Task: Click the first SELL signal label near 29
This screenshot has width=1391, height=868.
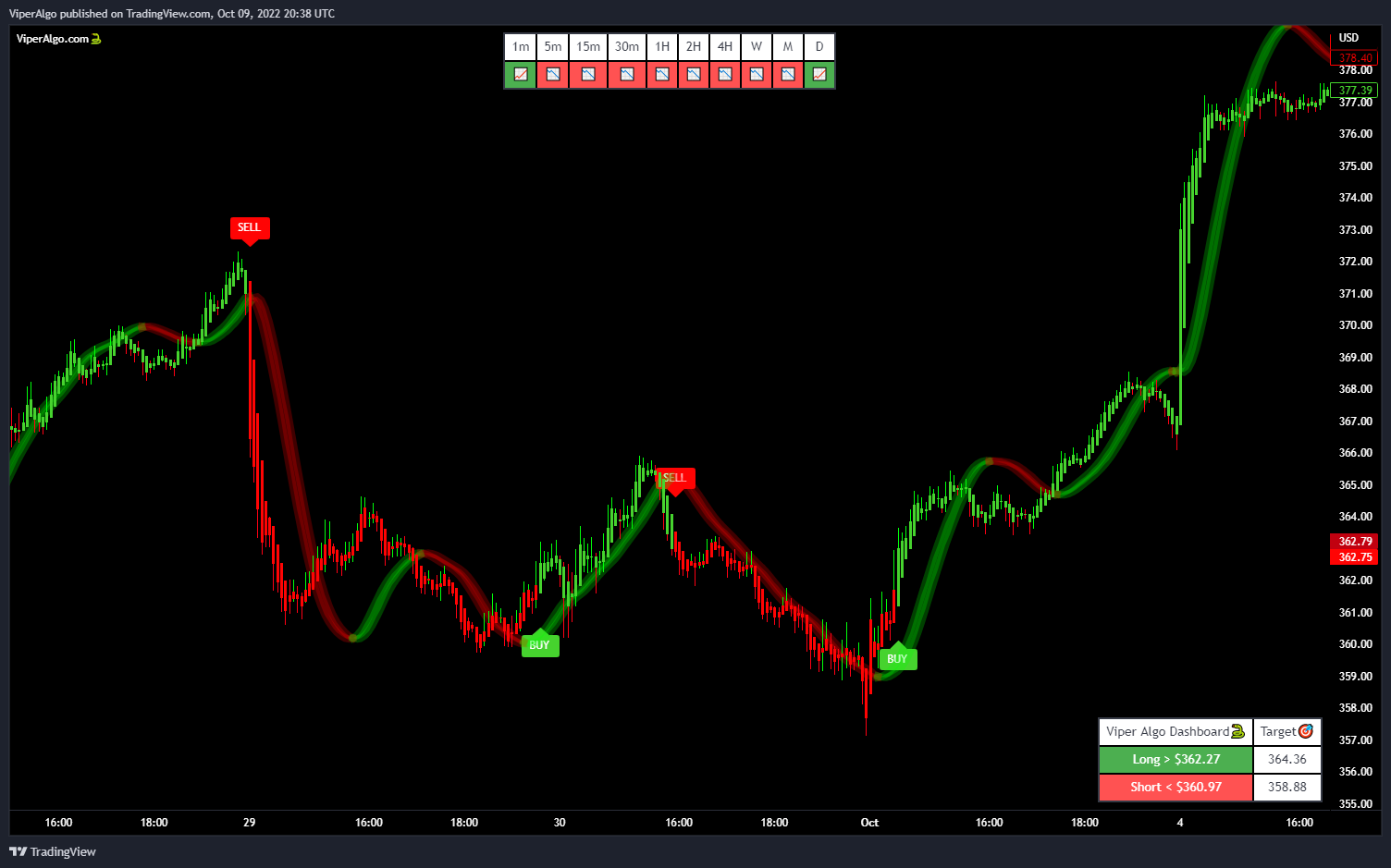Action: point(250,227)
